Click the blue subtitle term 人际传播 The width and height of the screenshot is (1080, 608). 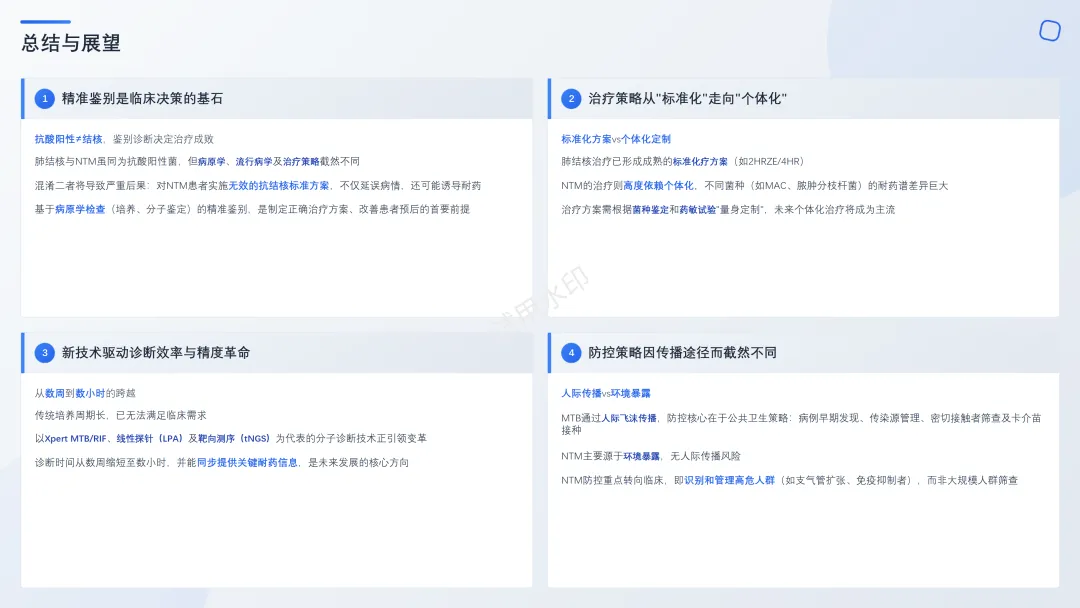click(581, 393)
